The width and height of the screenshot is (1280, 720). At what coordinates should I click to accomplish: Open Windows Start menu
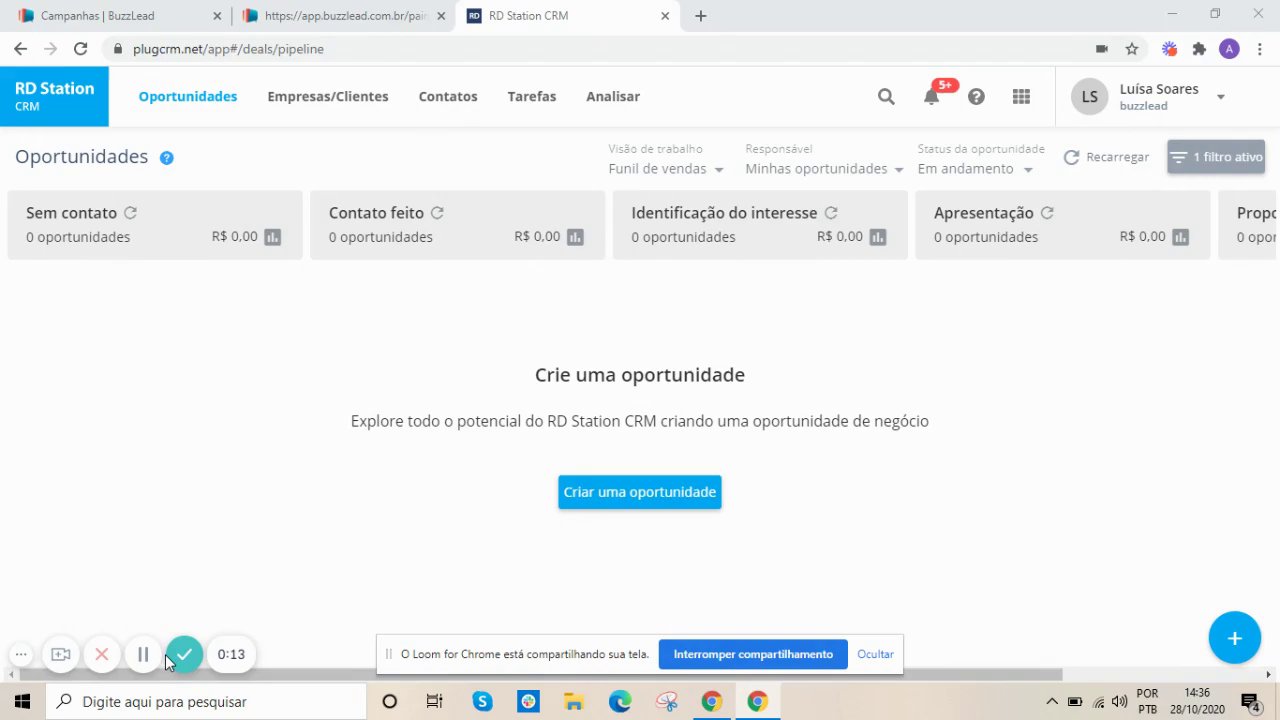click(22, 701)
